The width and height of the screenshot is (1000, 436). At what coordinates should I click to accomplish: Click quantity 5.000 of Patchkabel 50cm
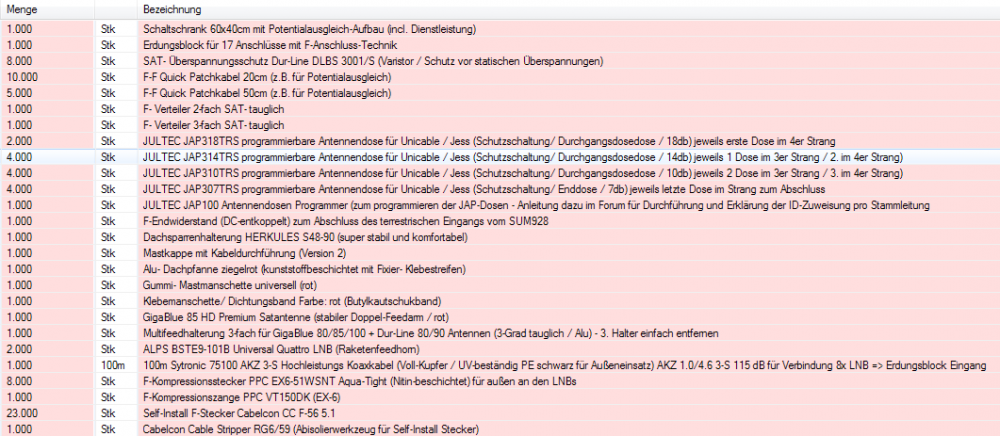22,93
